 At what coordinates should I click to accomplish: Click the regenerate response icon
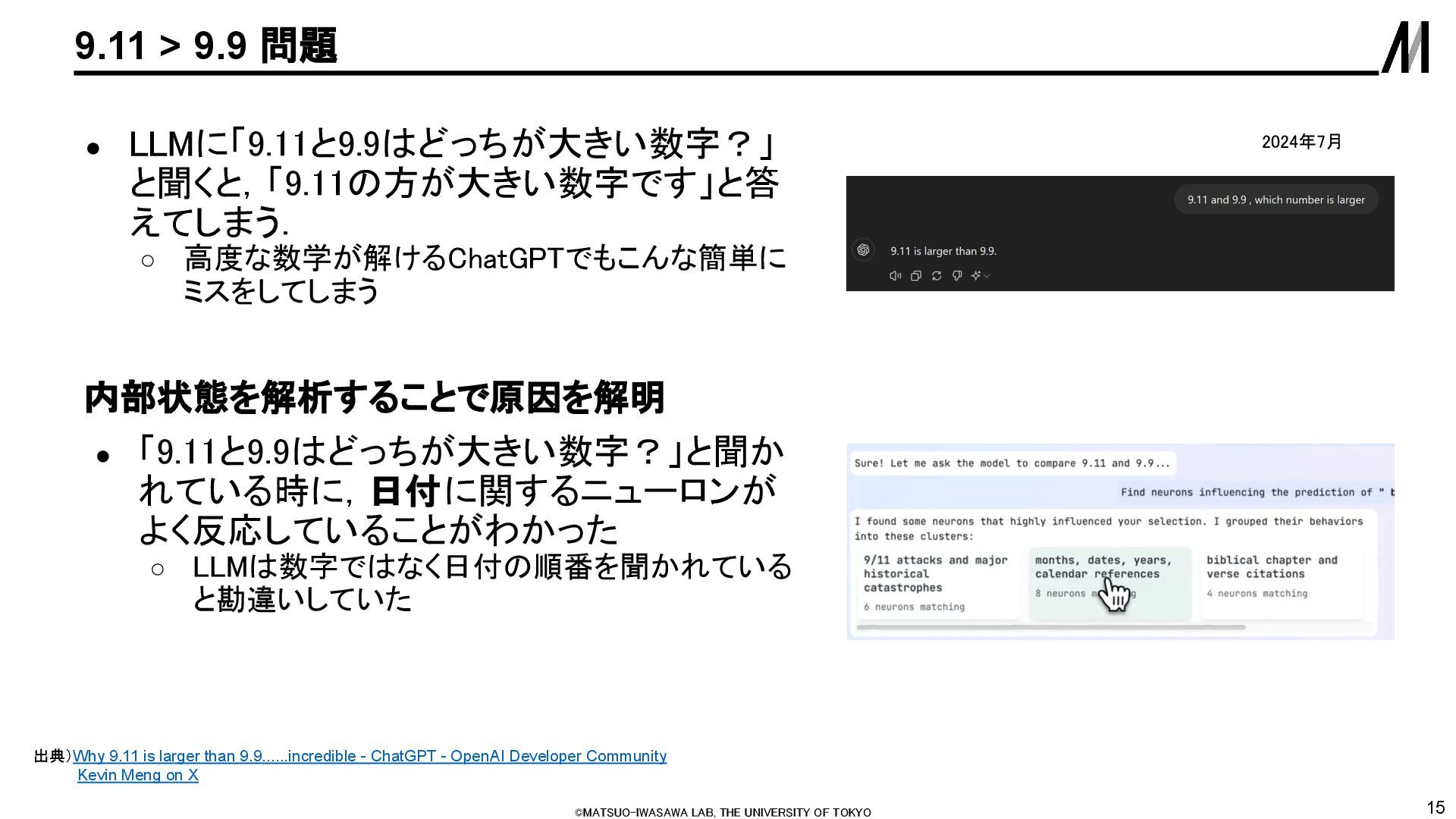pos(937,276)
